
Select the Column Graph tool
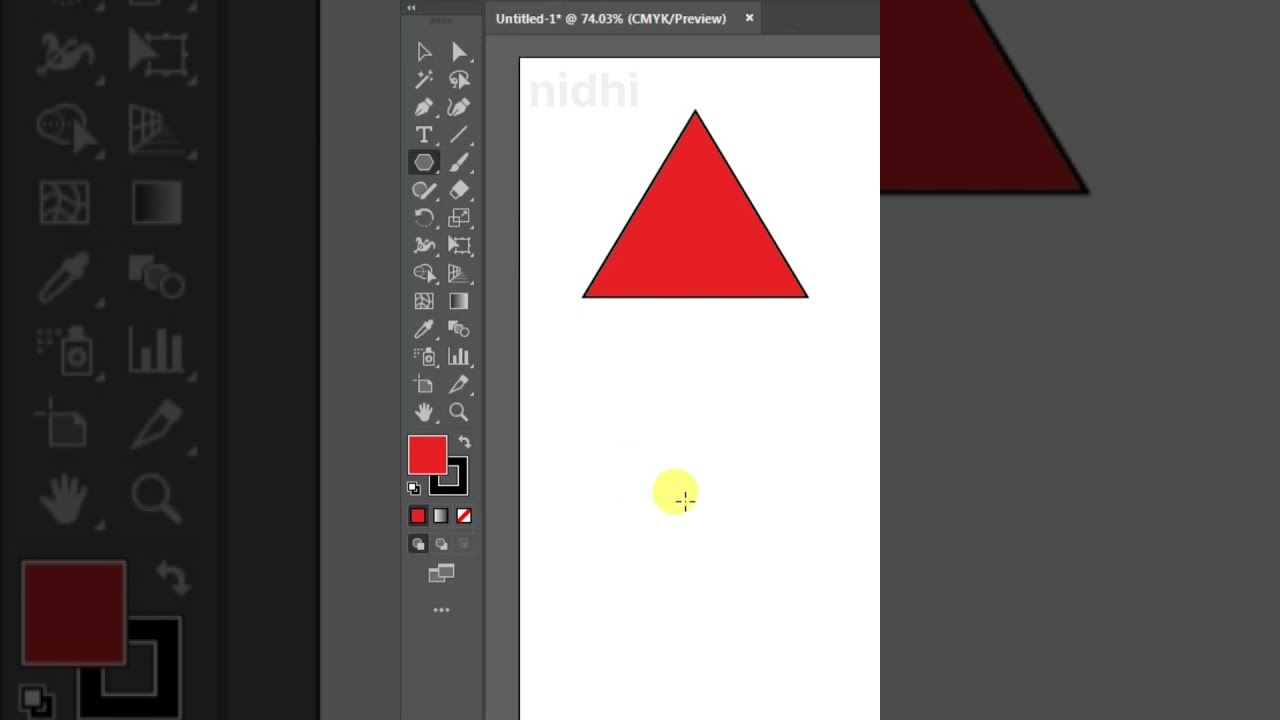click(459, 356)
